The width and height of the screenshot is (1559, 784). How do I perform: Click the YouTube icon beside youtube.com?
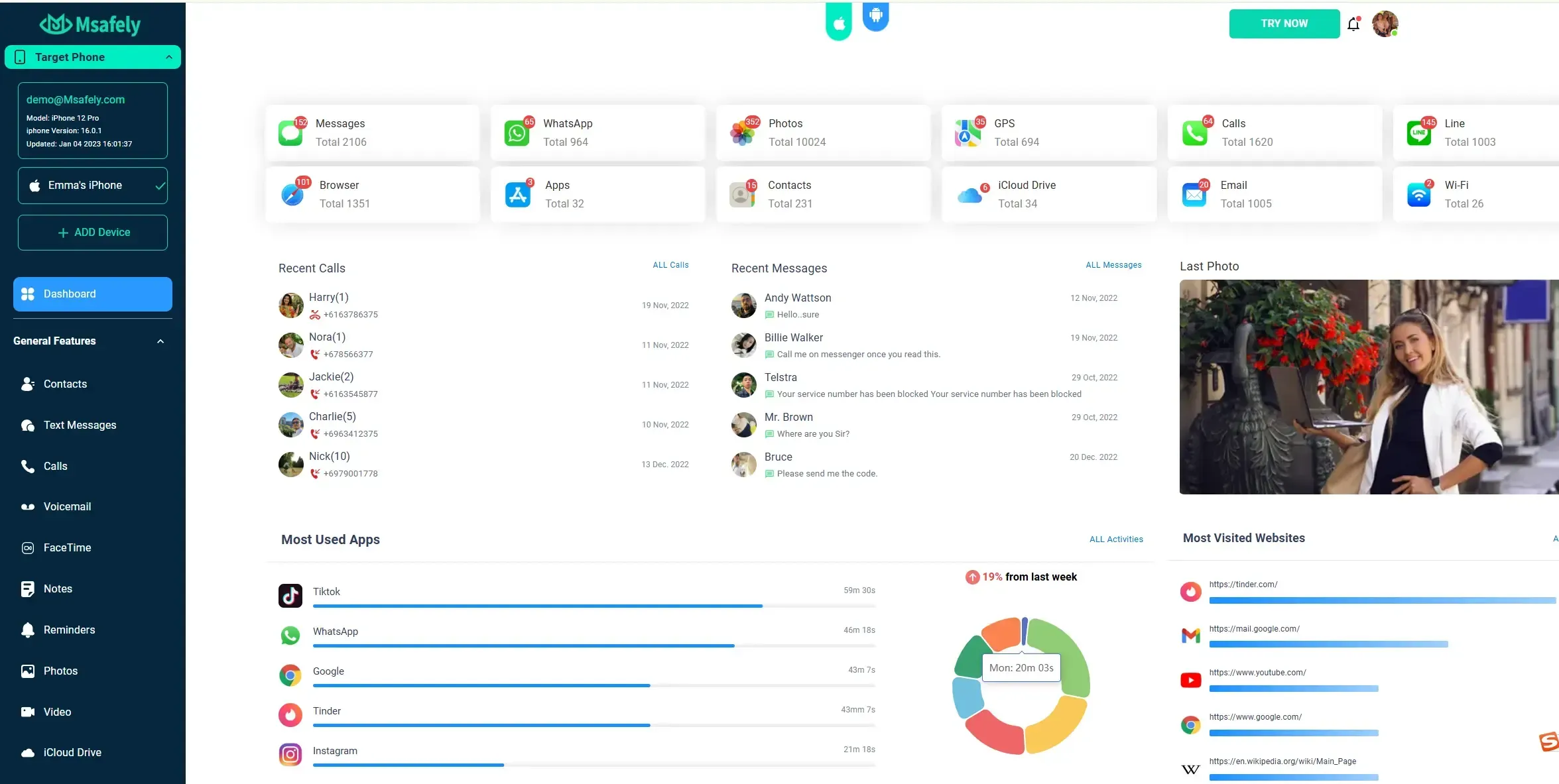(x=1191, y=680)
